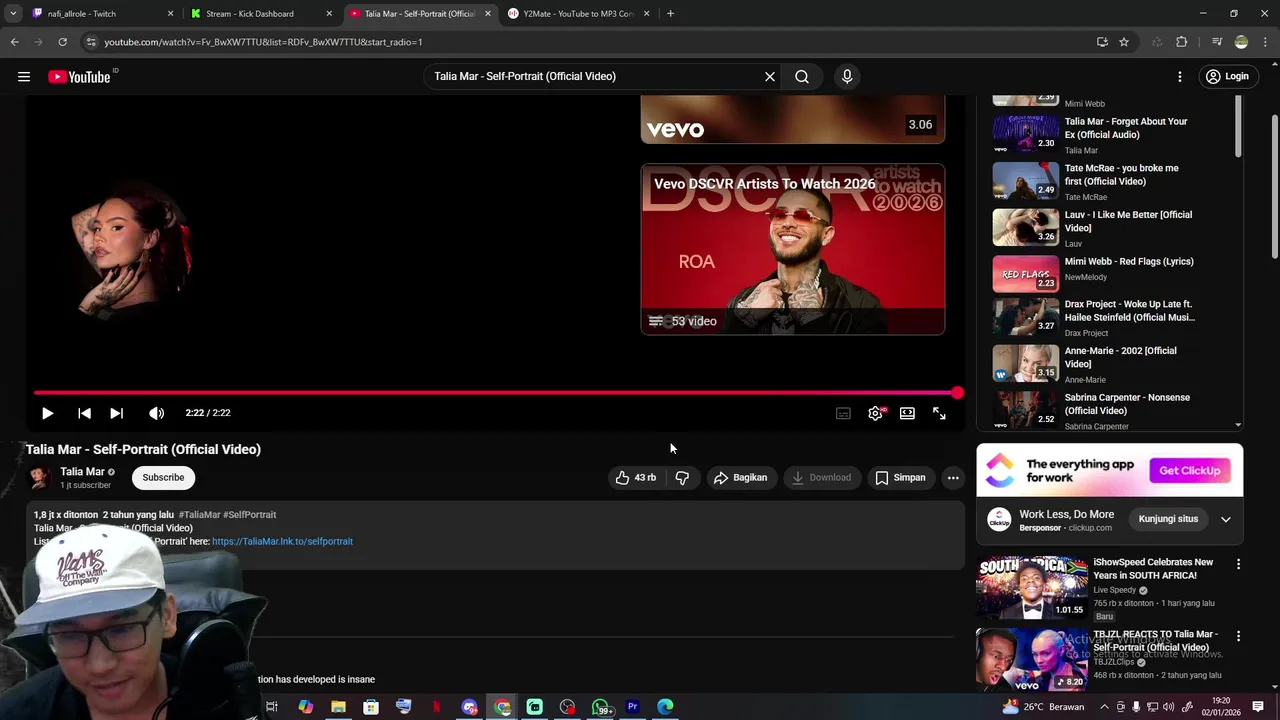Dislike the video

click(x=682, y=478)
